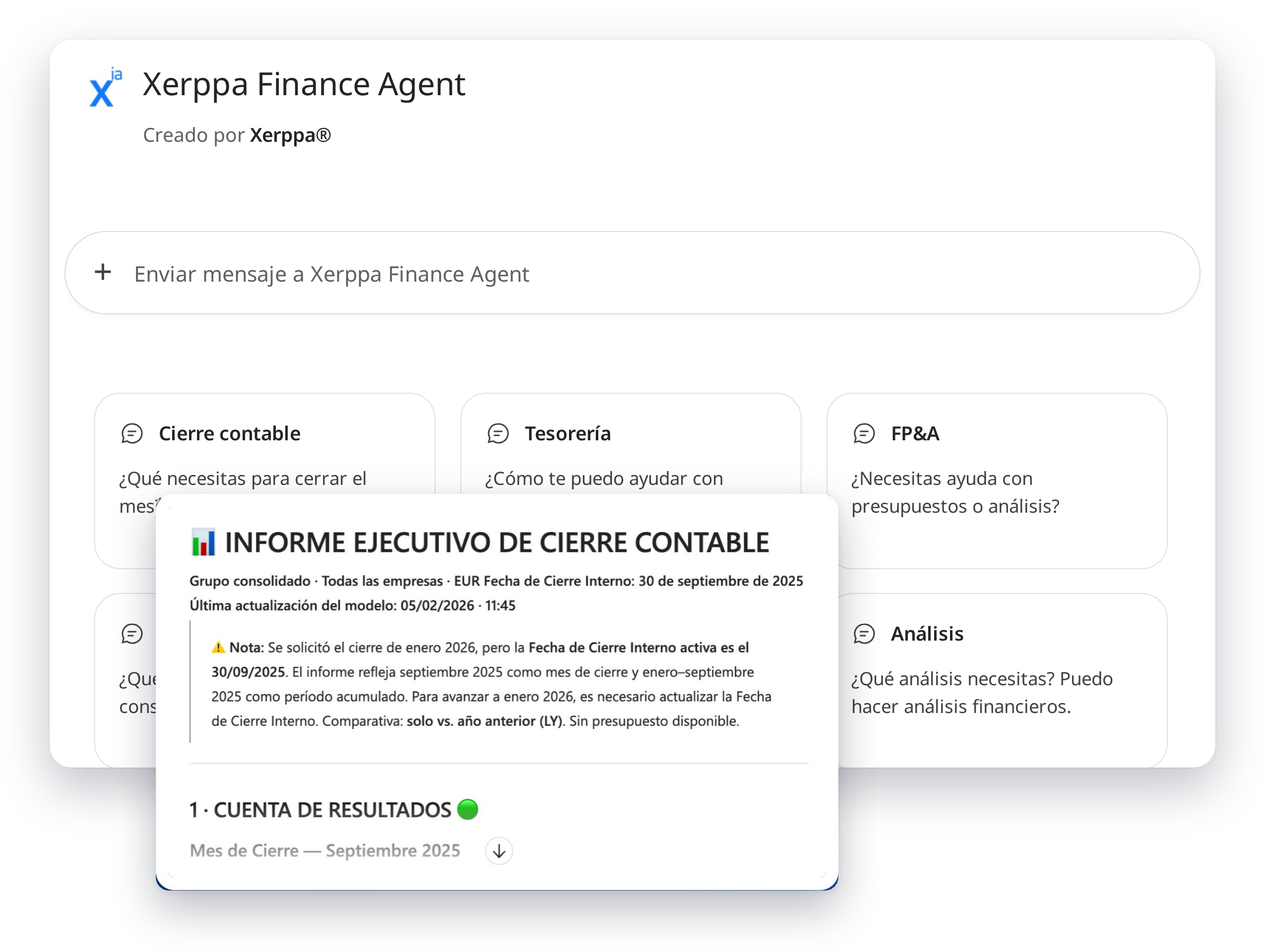Viewport: 1265px width, 952px height.
Task: Click the warning icon before Nota
Action: coord(218,648)
